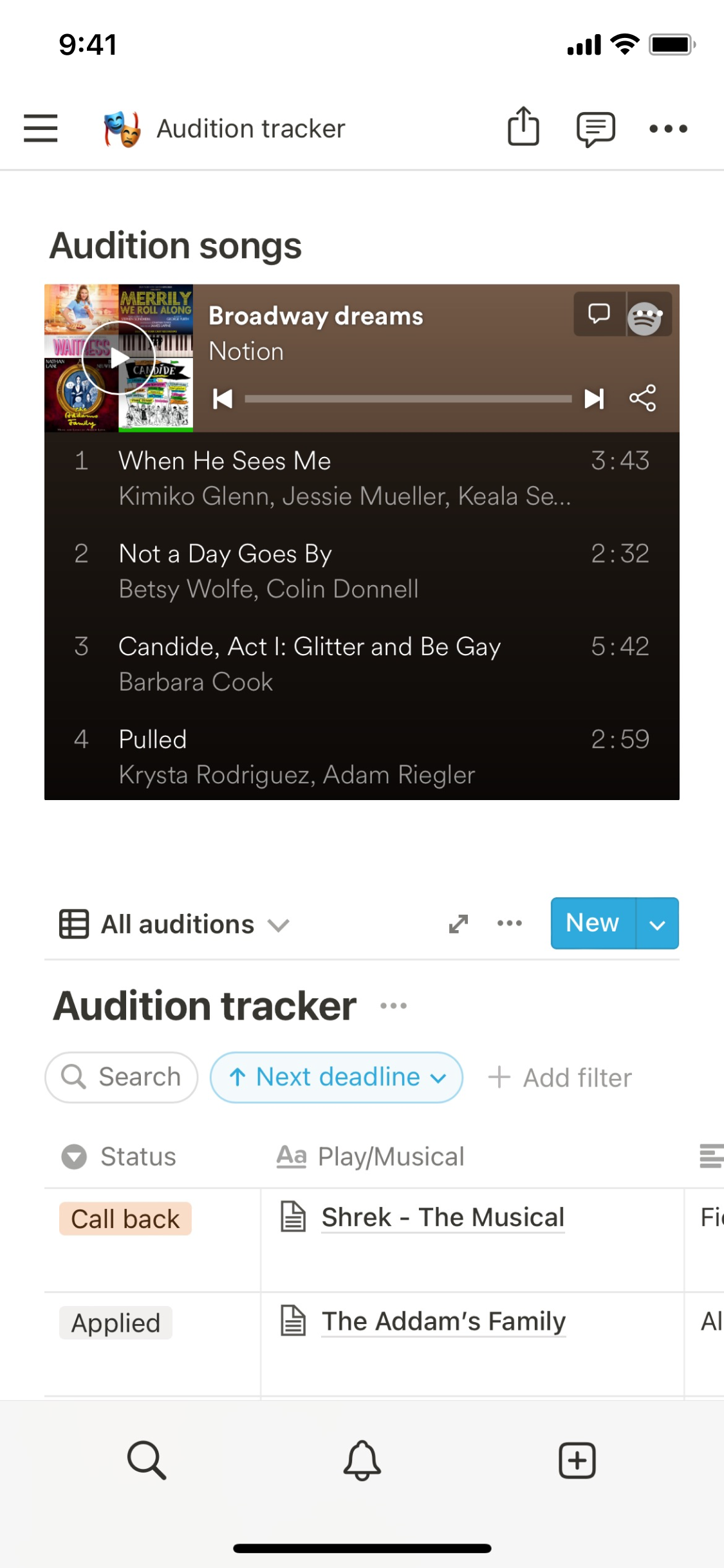Viewport: 724px width, 1568px height.
Task: Skip to next track in player
Action: point(593,398)
